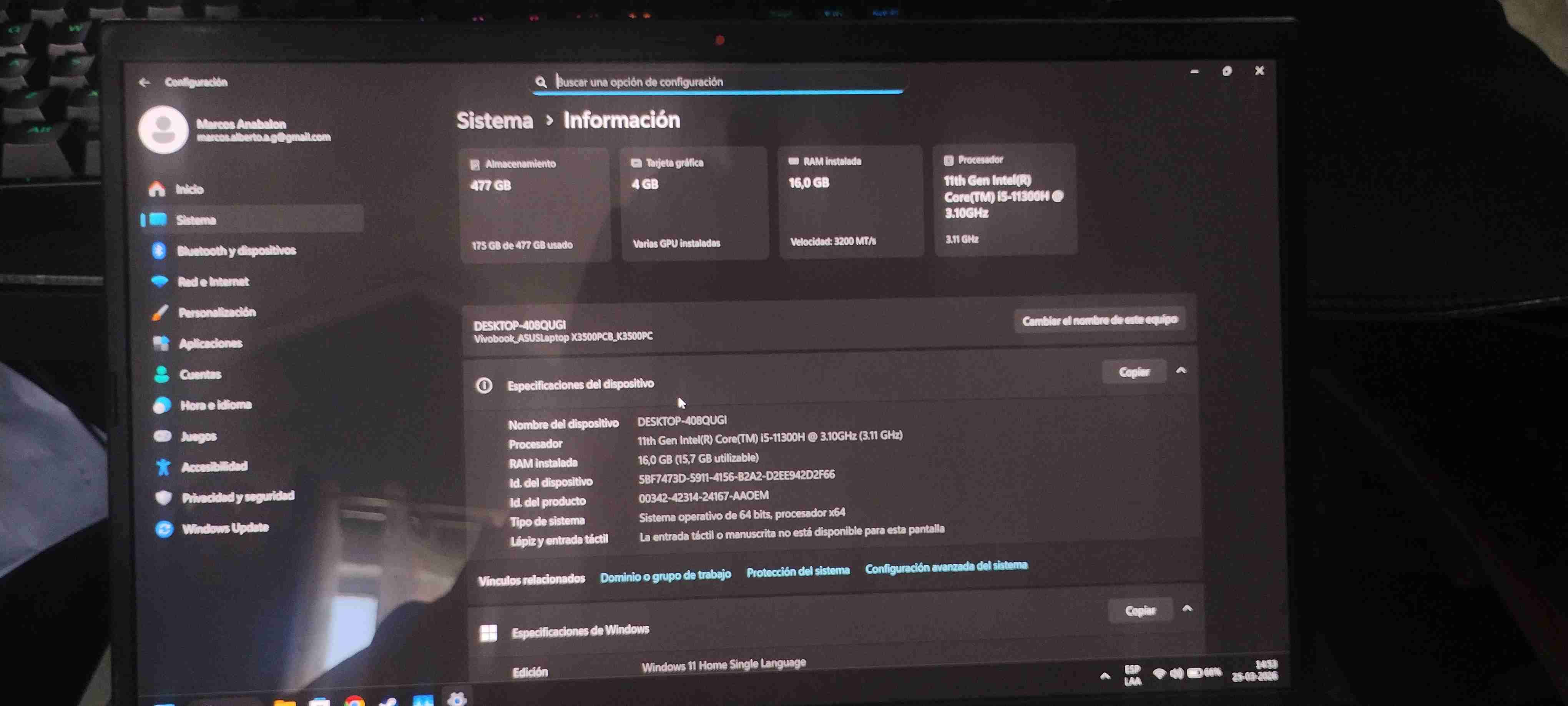The width and height of the screenshot is (1568, 706).
Task: Click the back arrow next to Configuración
Action: click(144, 82)
